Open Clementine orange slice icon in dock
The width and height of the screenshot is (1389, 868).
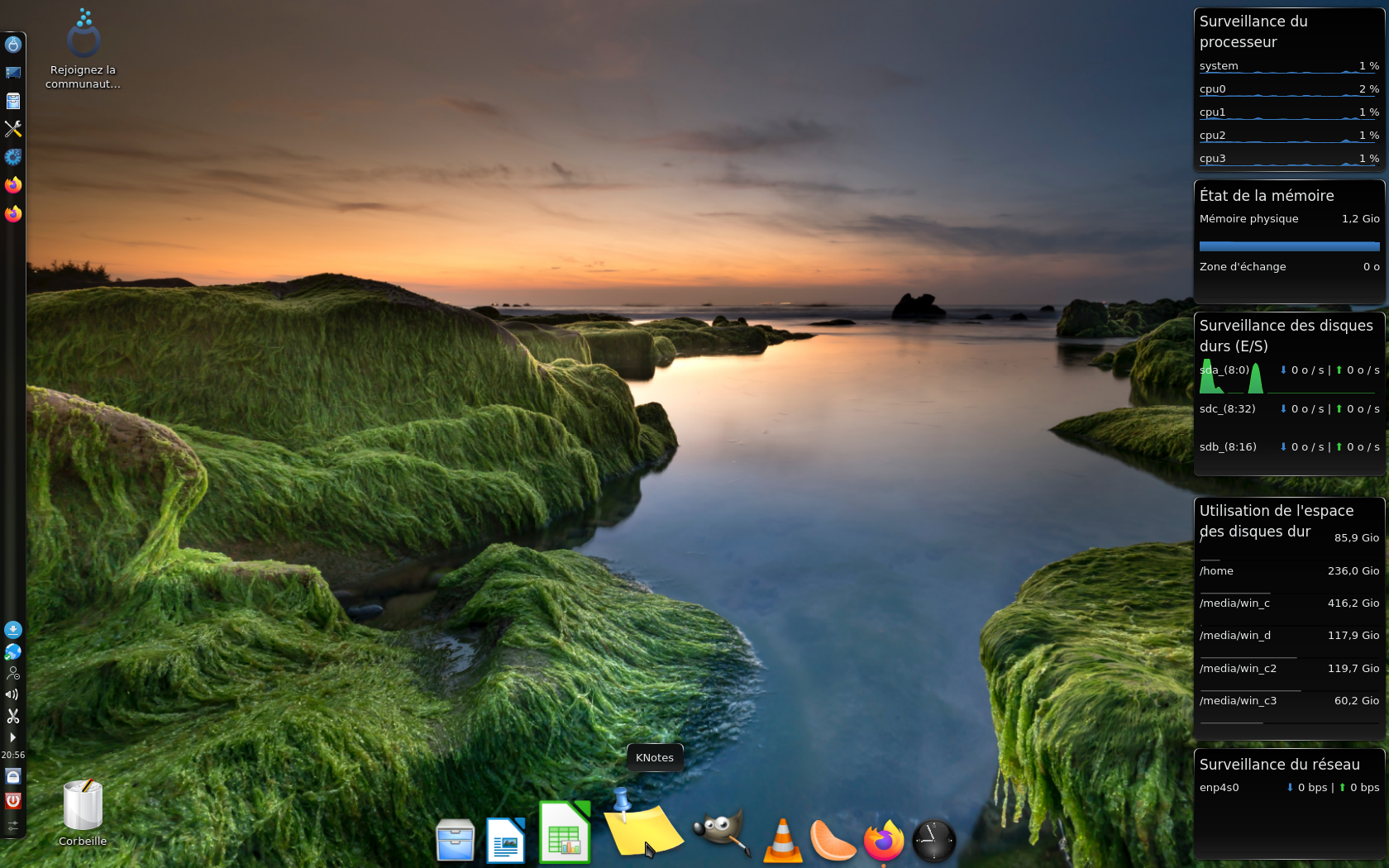point(833,841)
